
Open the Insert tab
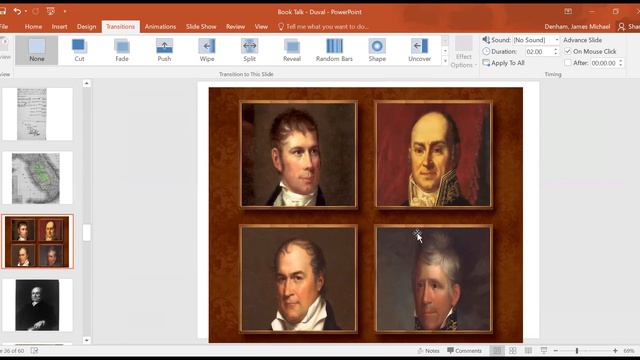click(60, 27)
